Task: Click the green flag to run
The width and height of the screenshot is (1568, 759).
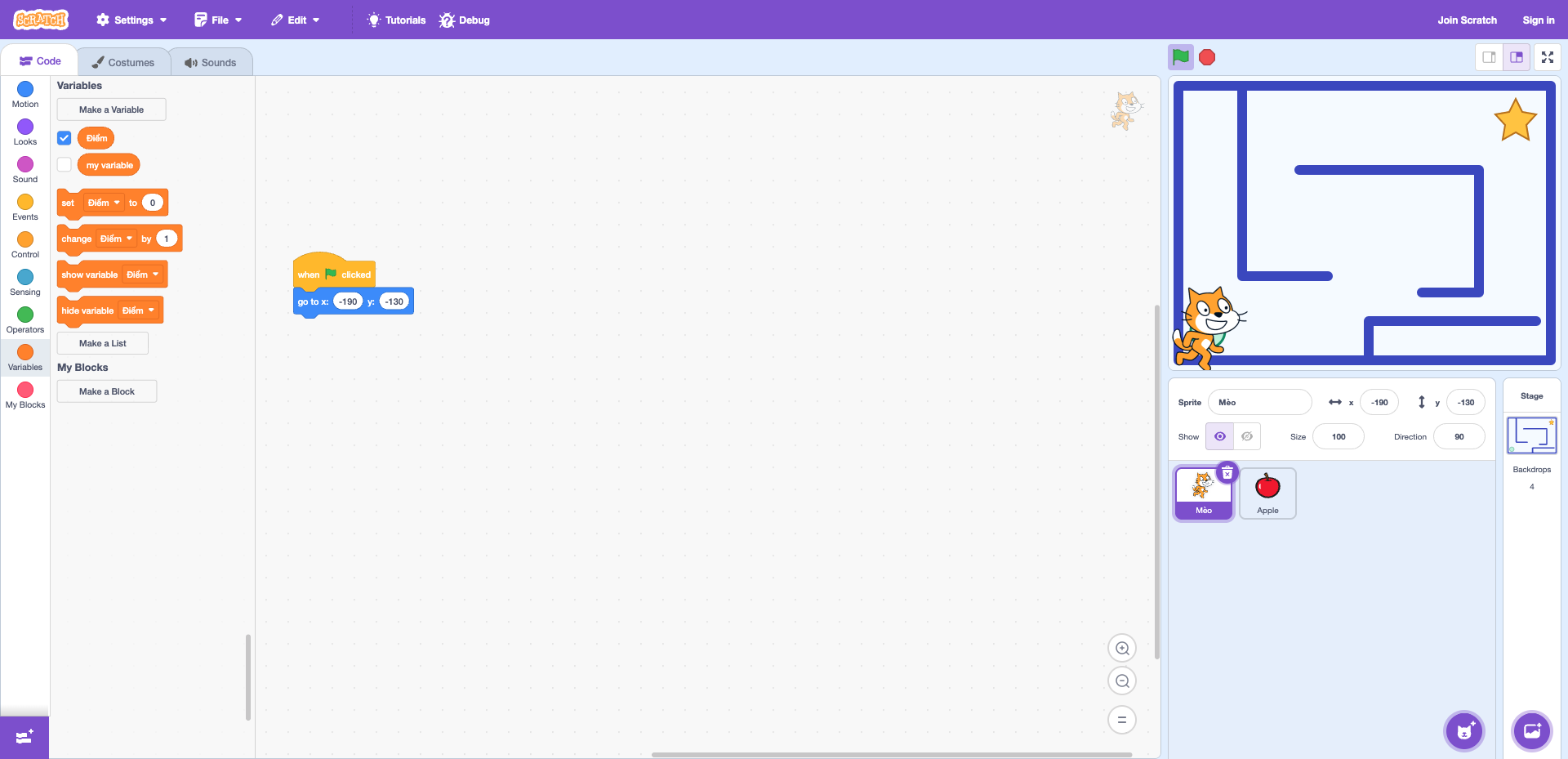Action: (1180, 57)
